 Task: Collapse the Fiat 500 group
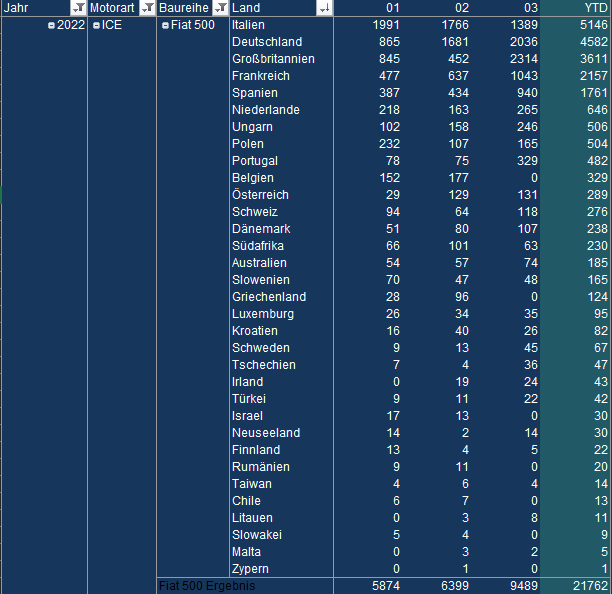pos(165,25)
